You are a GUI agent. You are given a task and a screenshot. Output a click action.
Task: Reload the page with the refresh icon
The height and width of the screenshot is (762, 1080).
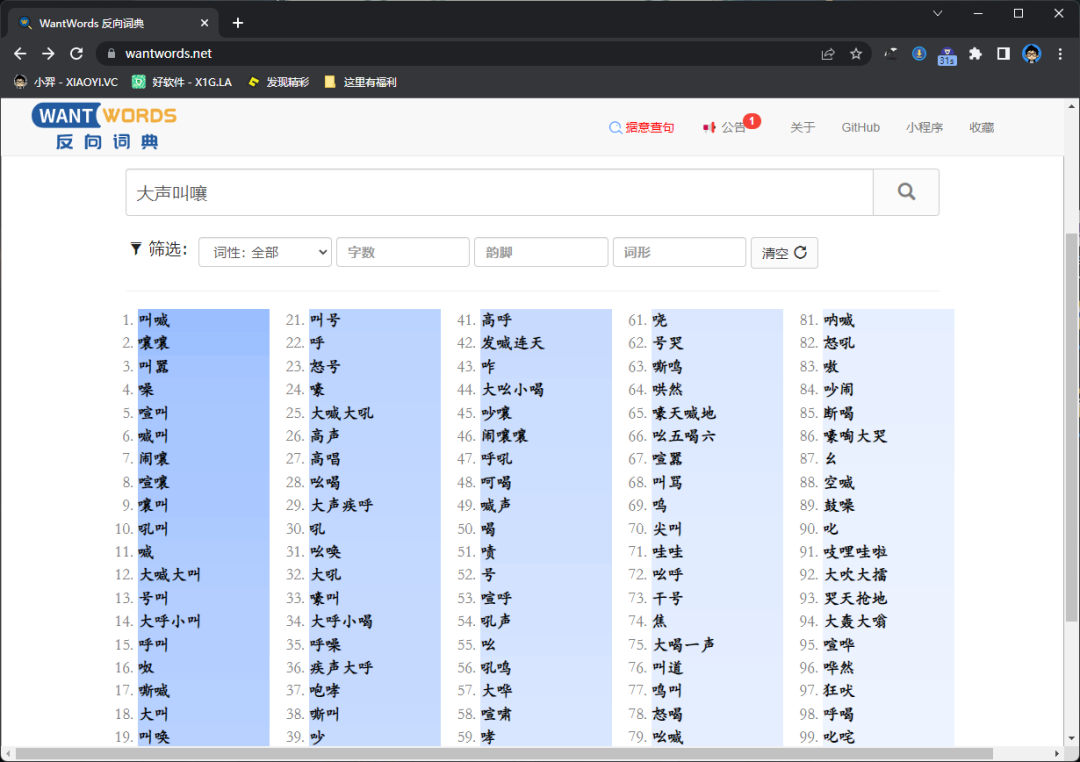click(76, 53)
